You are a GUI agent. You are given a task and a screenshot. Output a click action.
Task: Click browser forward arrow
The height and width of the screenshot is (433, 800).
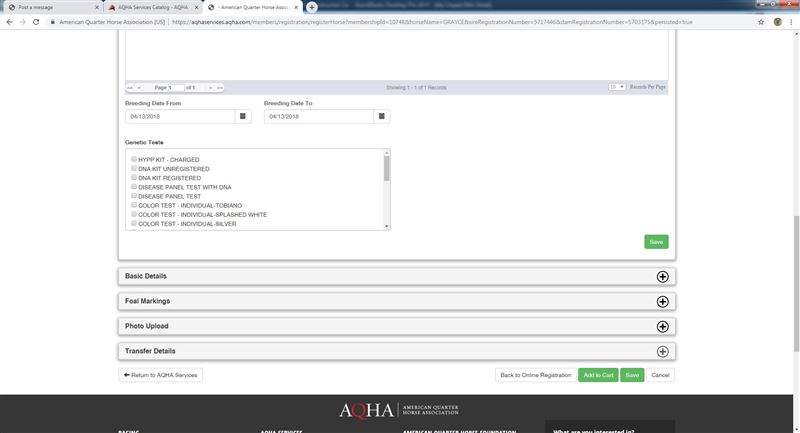(22, 22)
